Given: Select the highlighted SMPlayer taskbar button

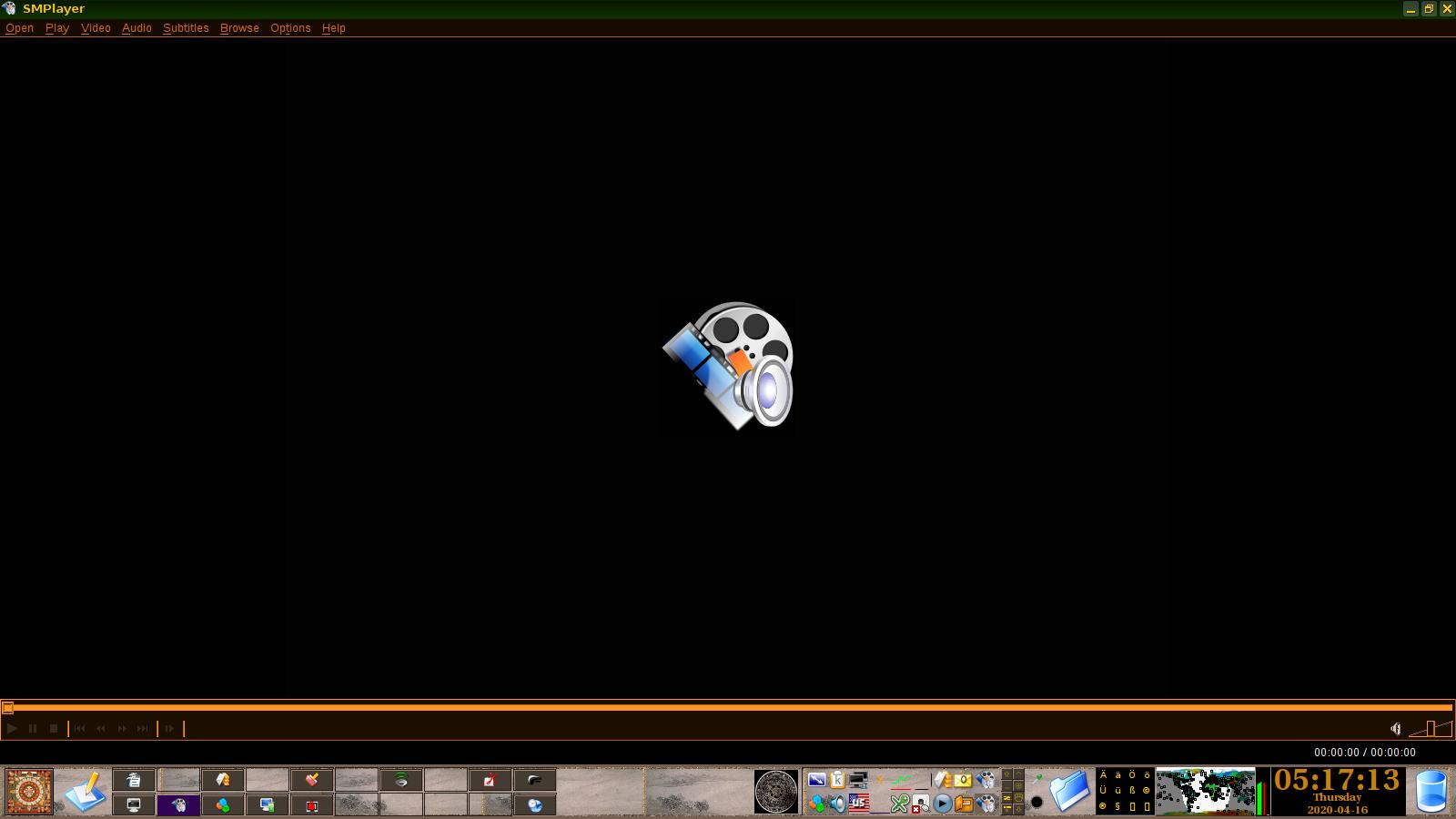Looking at the screenshot, I should [x=178, y=804].
